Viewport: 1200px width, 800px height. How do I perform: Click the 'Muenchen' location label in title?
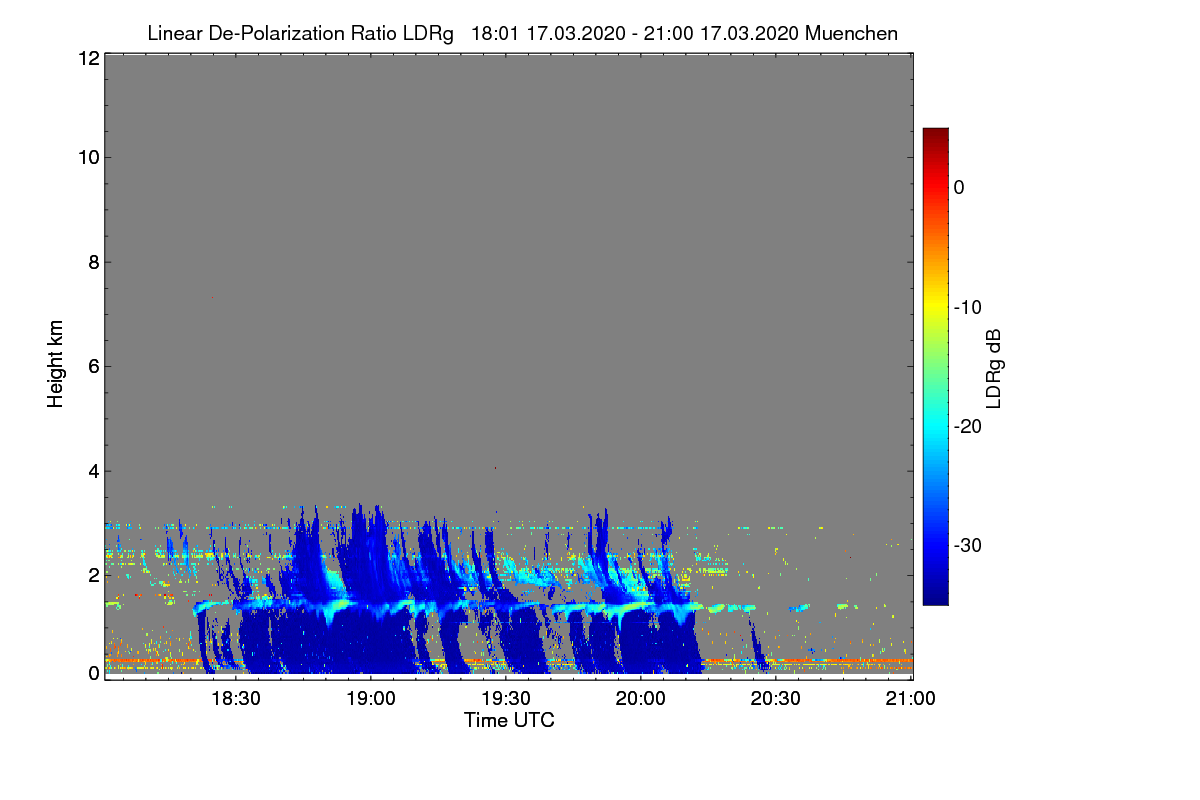coord(851,34)
